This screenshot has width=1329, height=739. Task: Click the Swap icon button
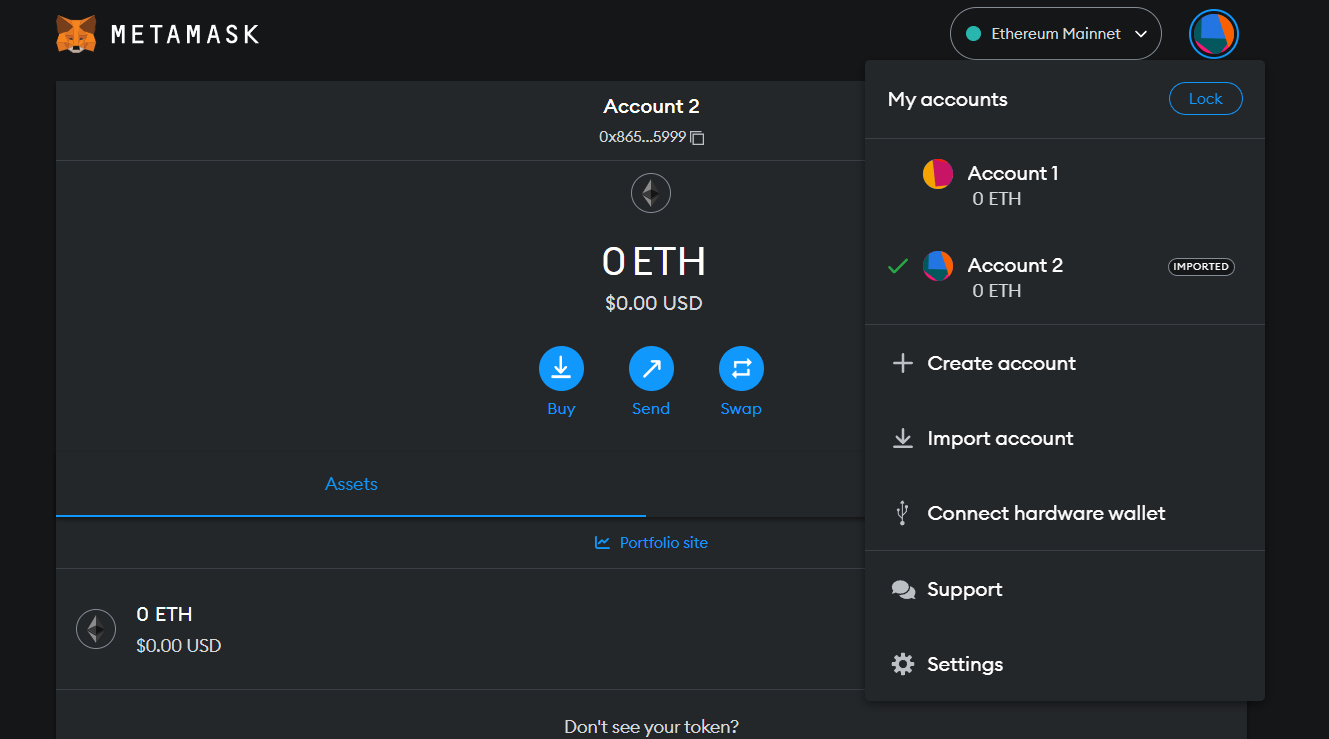pyautogui.click(x=741, y=369)
